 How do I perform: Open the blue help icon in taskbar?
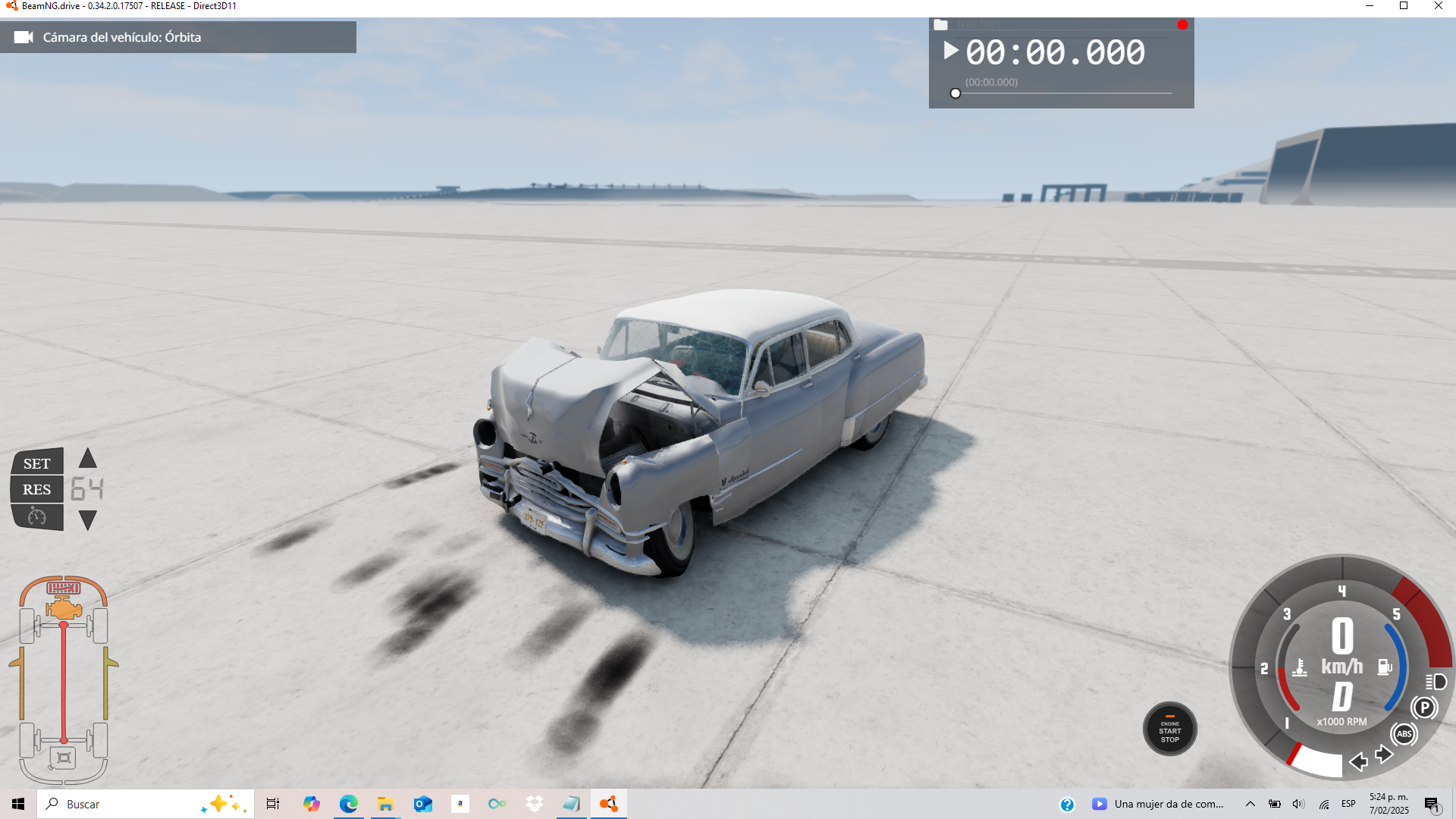(x=1067, y=805)
